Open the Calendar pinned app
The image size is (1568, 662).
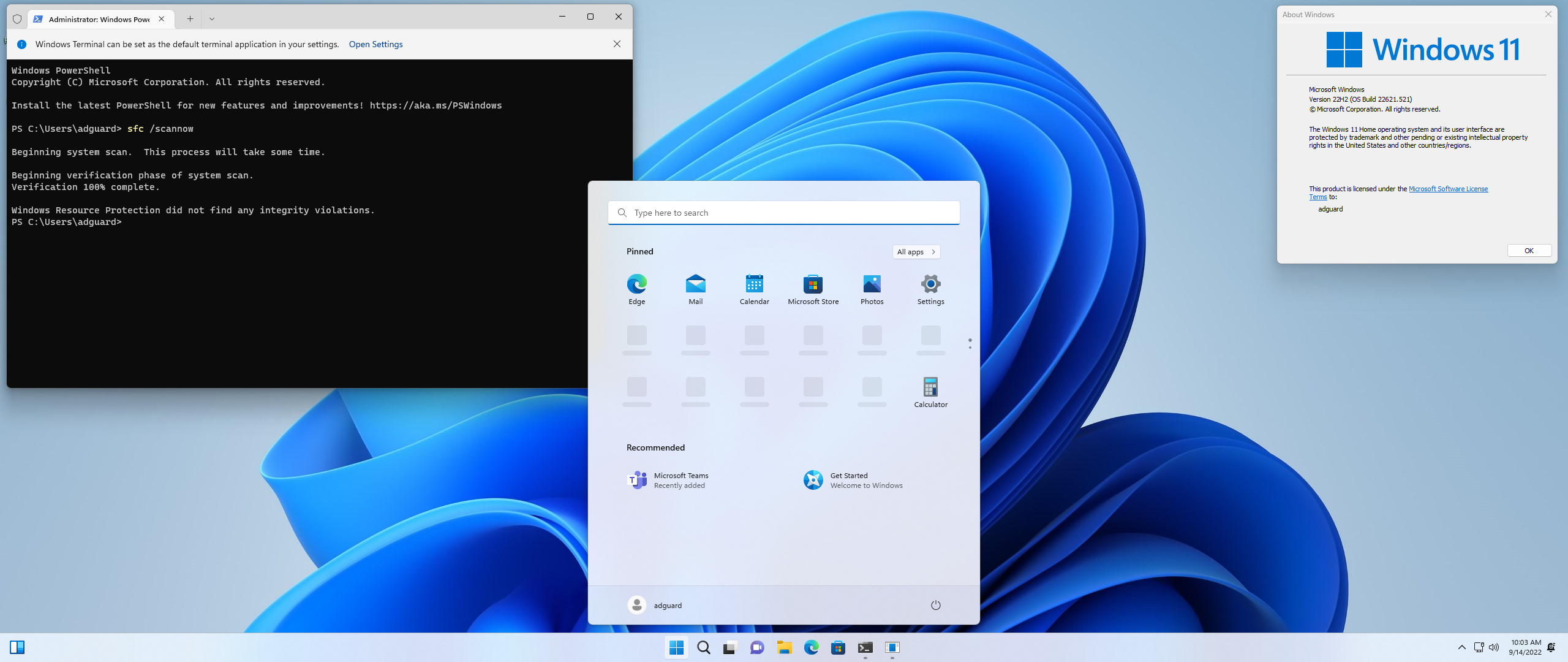754,289
